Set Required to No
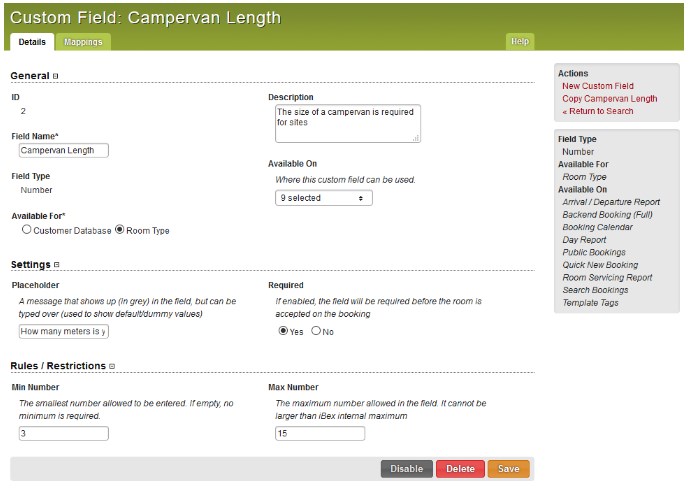Image resolution: width=689 pixels, height=492 pixels. click(316, 331)
